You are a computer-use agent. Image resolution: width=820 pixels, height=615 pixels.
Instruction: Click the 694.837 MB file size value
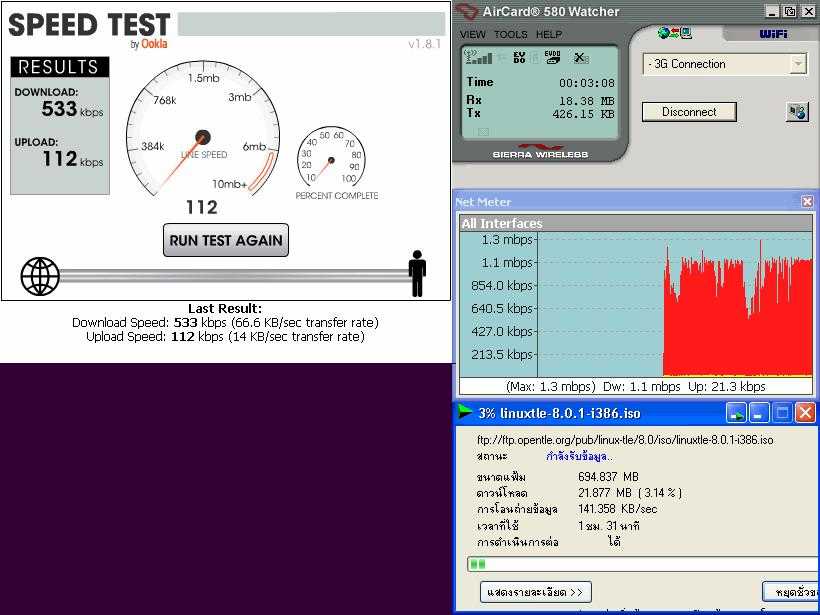(608, 477)
